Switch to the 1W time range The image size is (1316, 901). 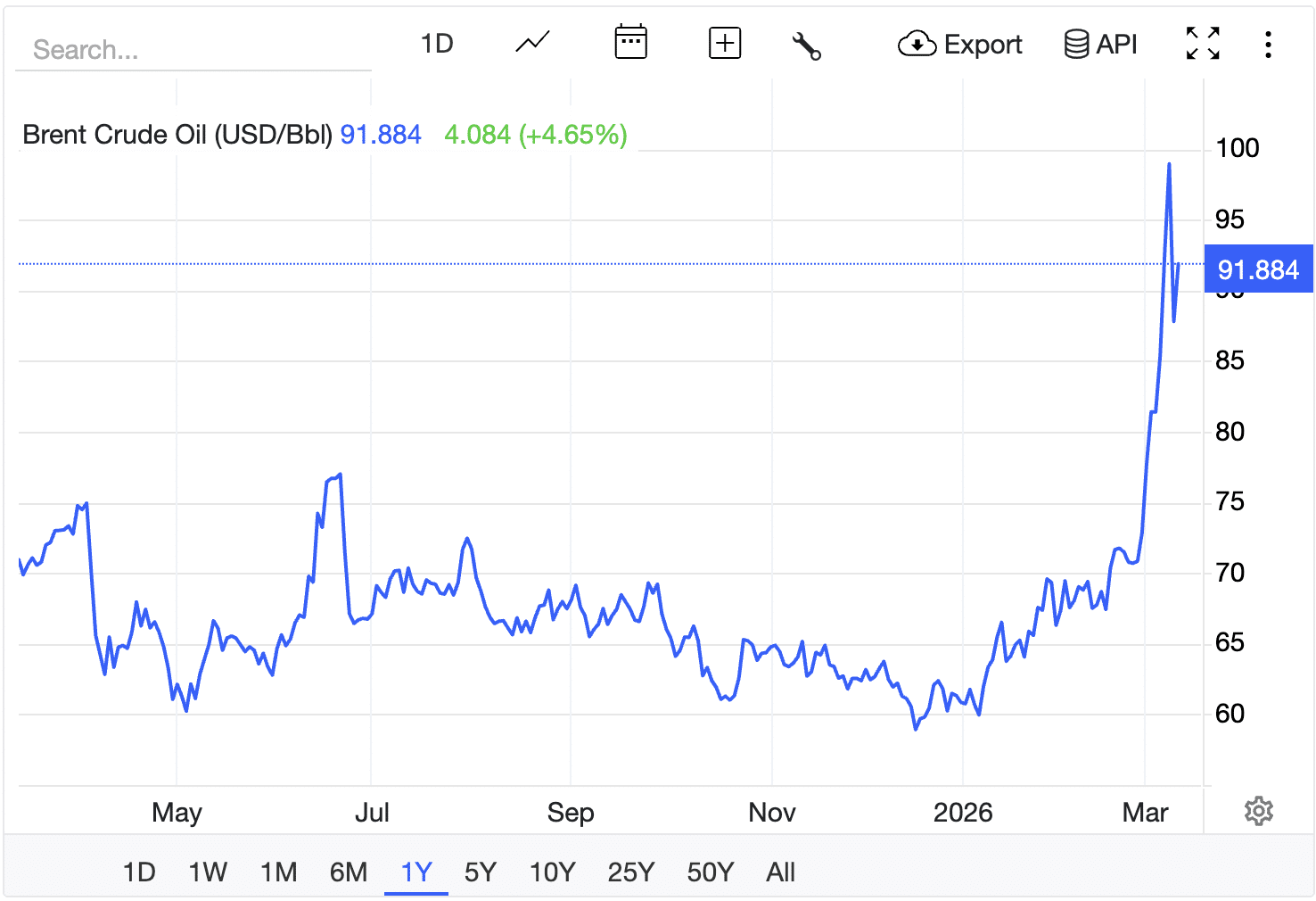pyautogui.click(x=207, y=872)
